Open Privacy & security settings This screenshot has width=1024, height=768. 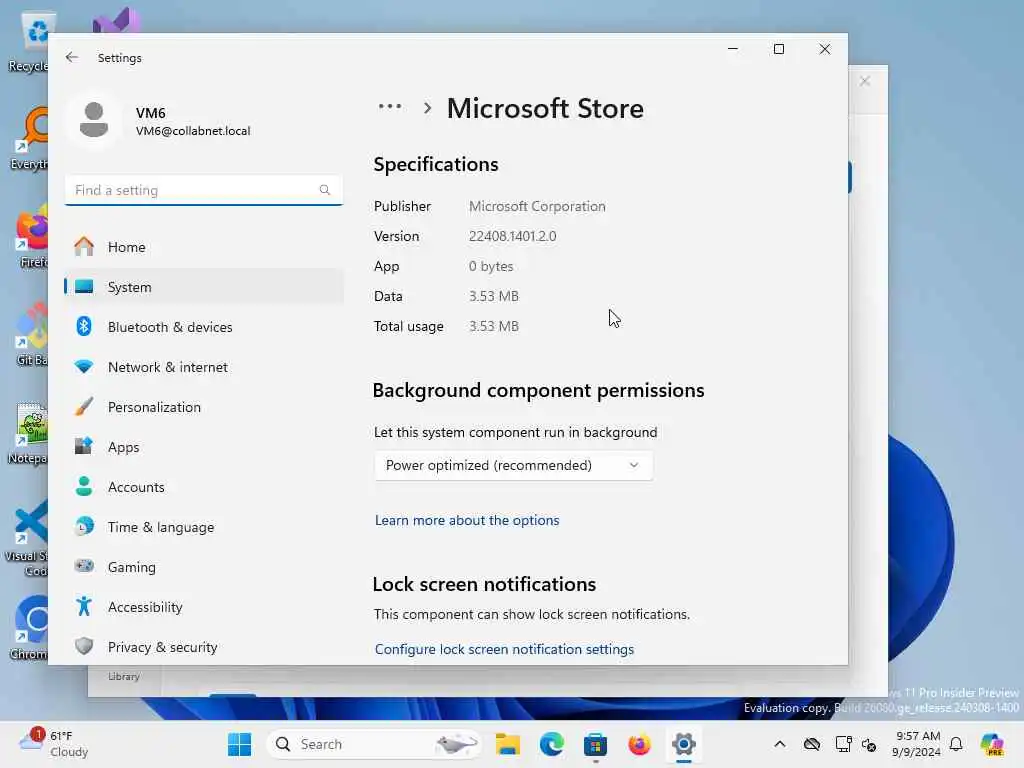coord(204,647)
